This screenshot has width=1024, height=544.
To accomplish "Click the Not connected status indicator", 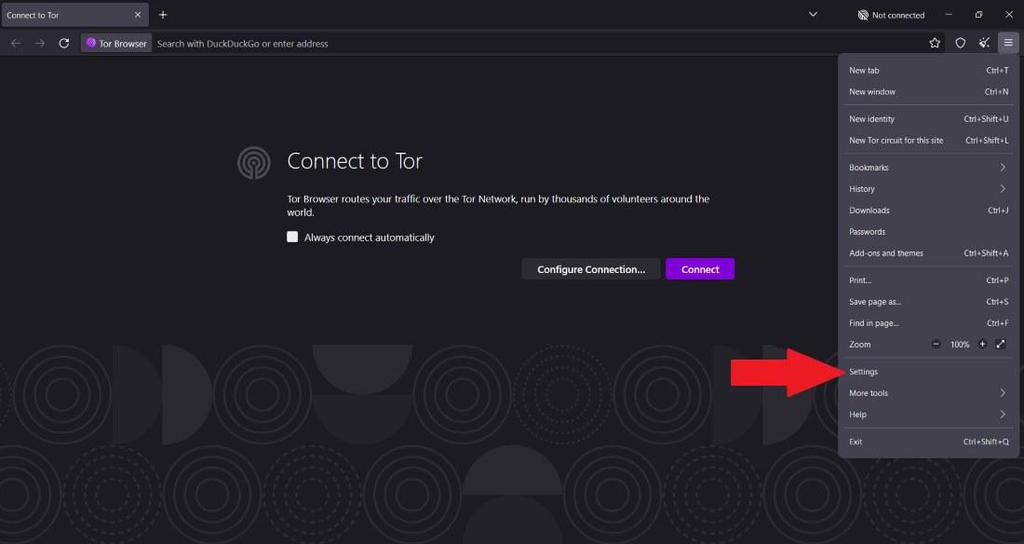I will coord(891,15).
